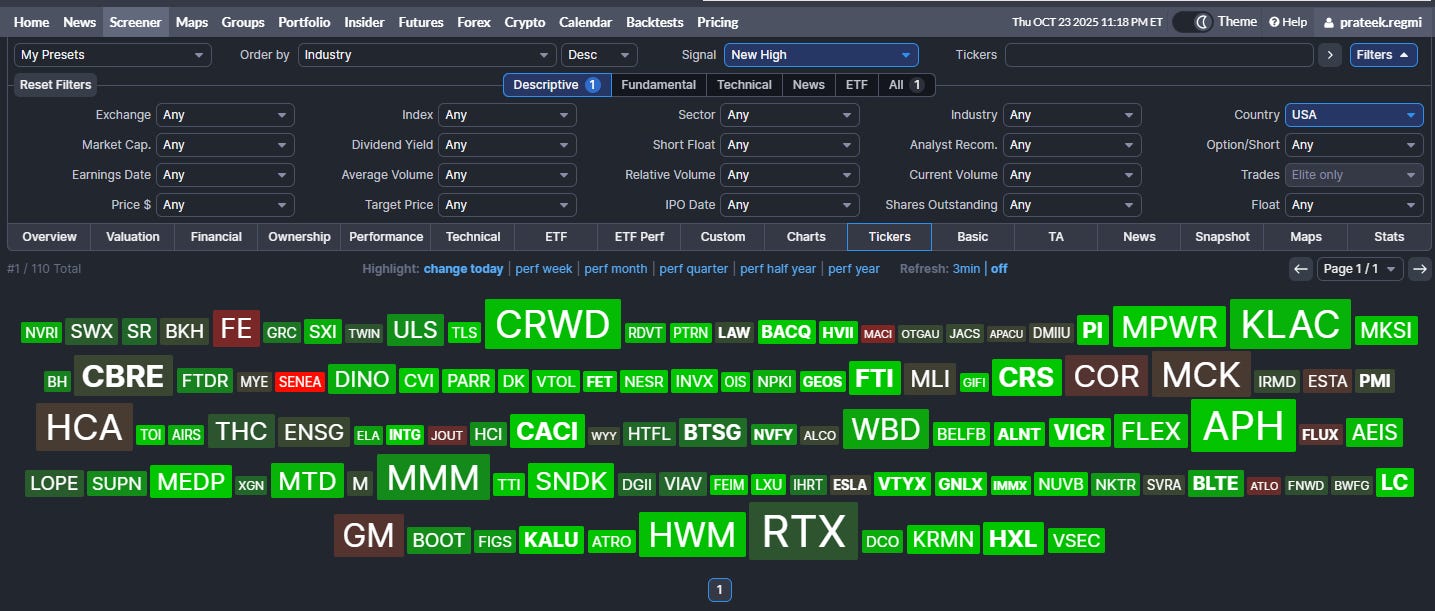Open the Home top menu item

click(x=32, y=22)
